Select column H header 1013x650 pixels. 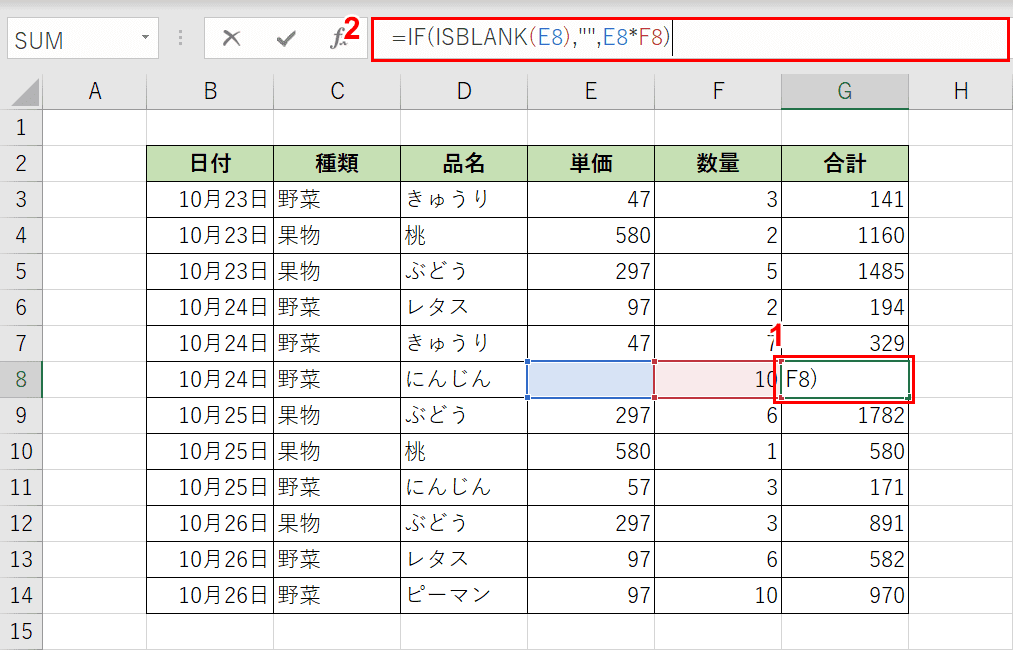point(961,92)
